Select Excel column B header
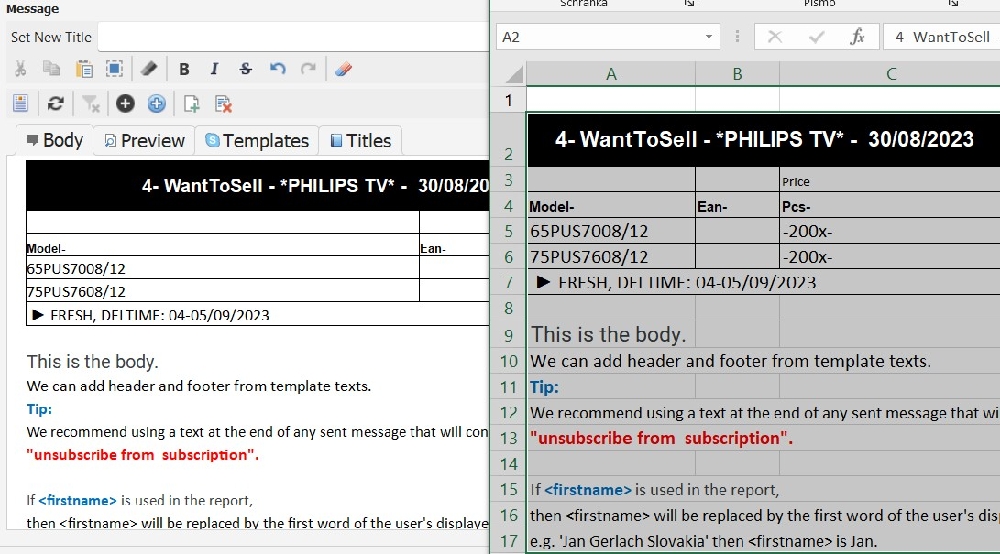The height and width of the screenshot is (554, 1000). 737,75
